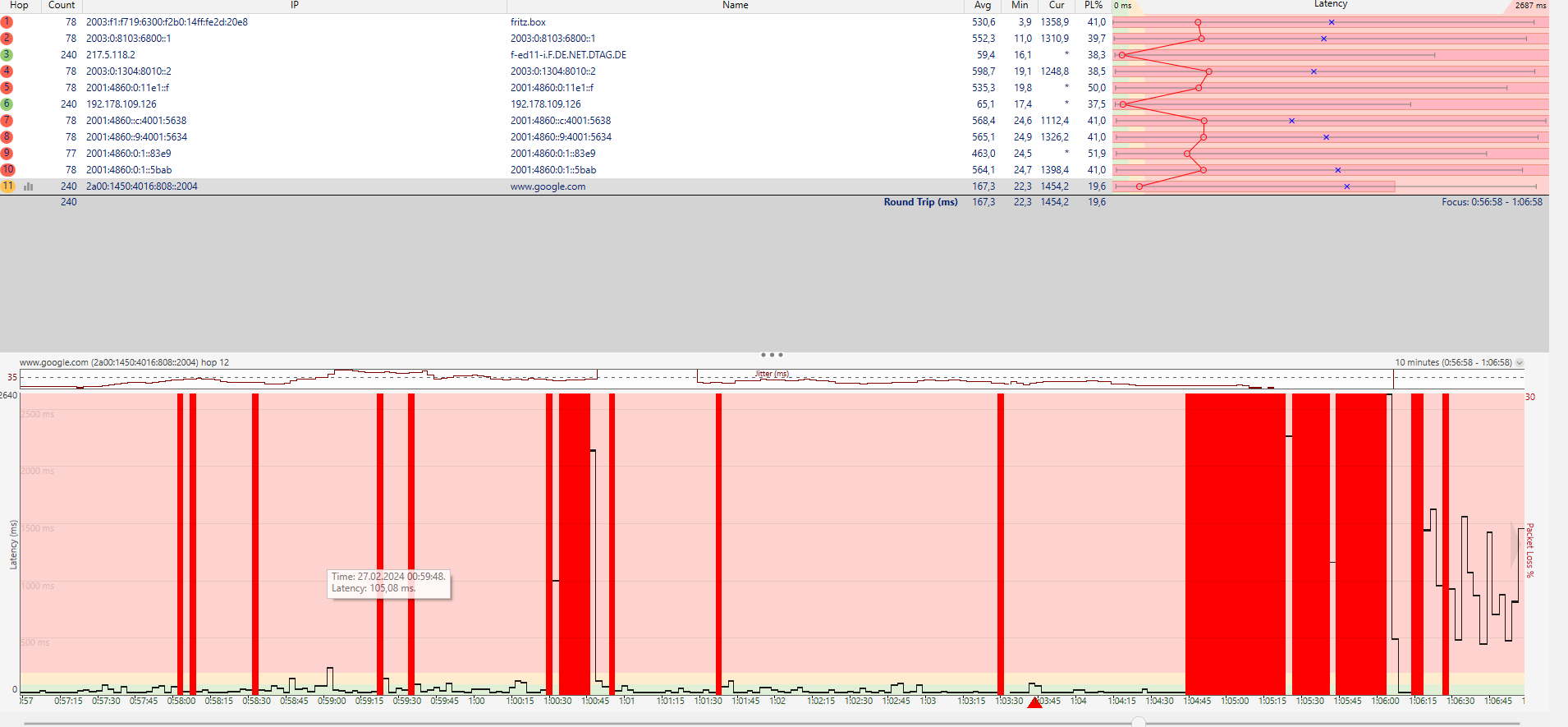1568x727 pixels.
Task: Sort by the Min column header
Action: pos(1020,5)
